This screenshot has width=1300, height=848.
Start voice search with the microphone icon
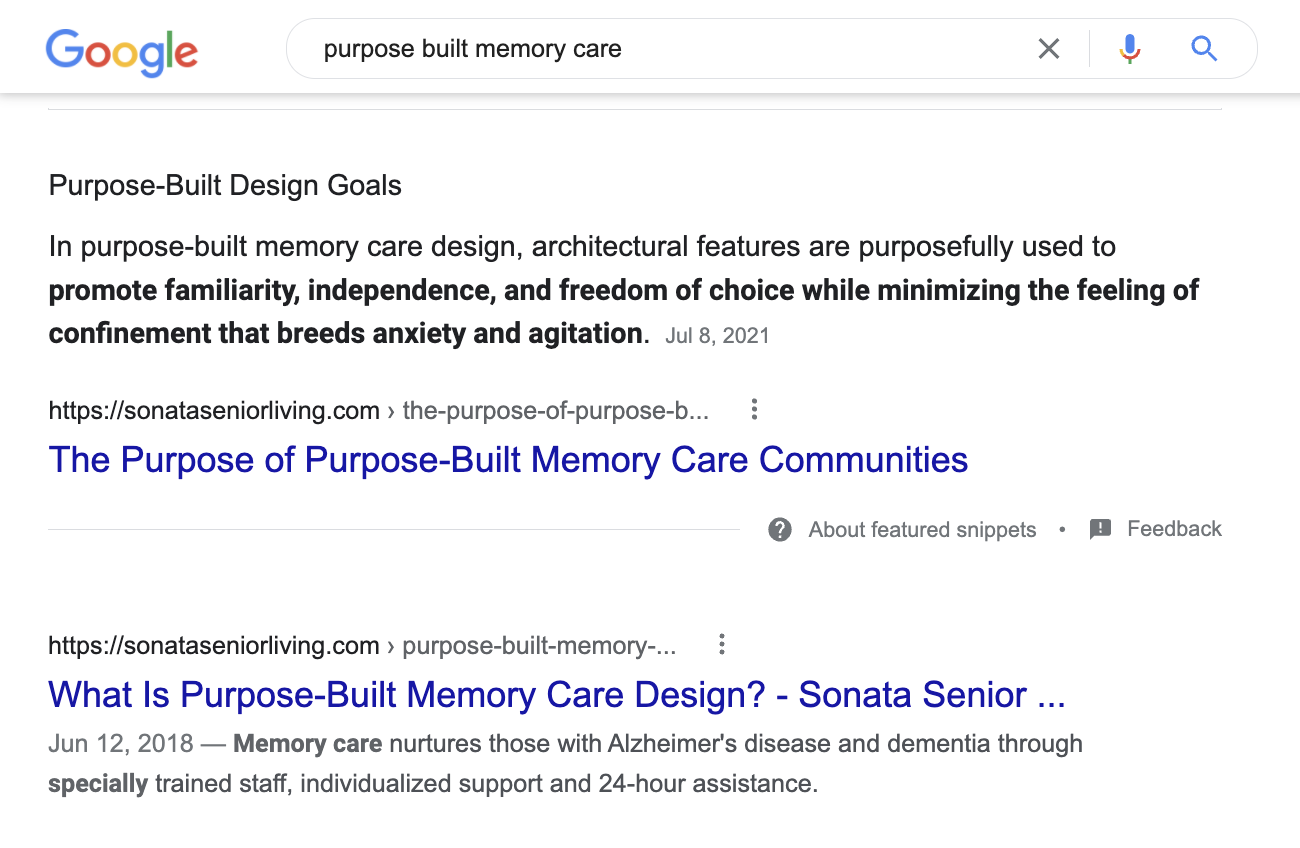(1130, 48)
